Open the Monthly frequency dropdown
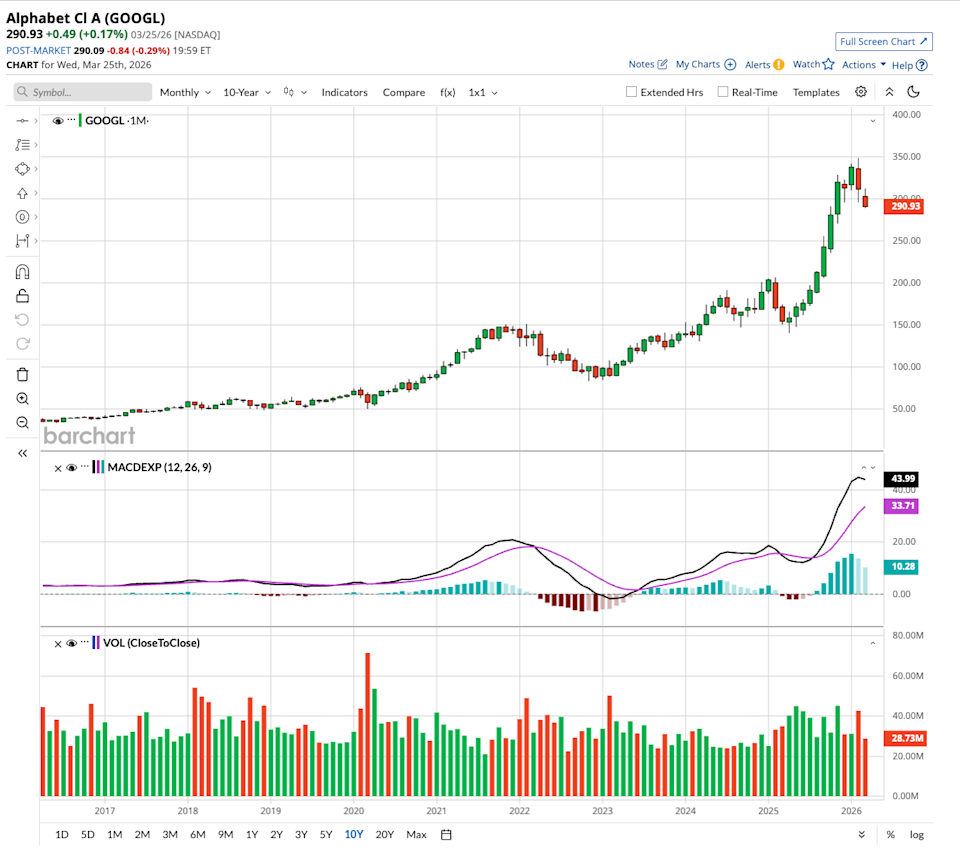 click(x=185, y=92)
